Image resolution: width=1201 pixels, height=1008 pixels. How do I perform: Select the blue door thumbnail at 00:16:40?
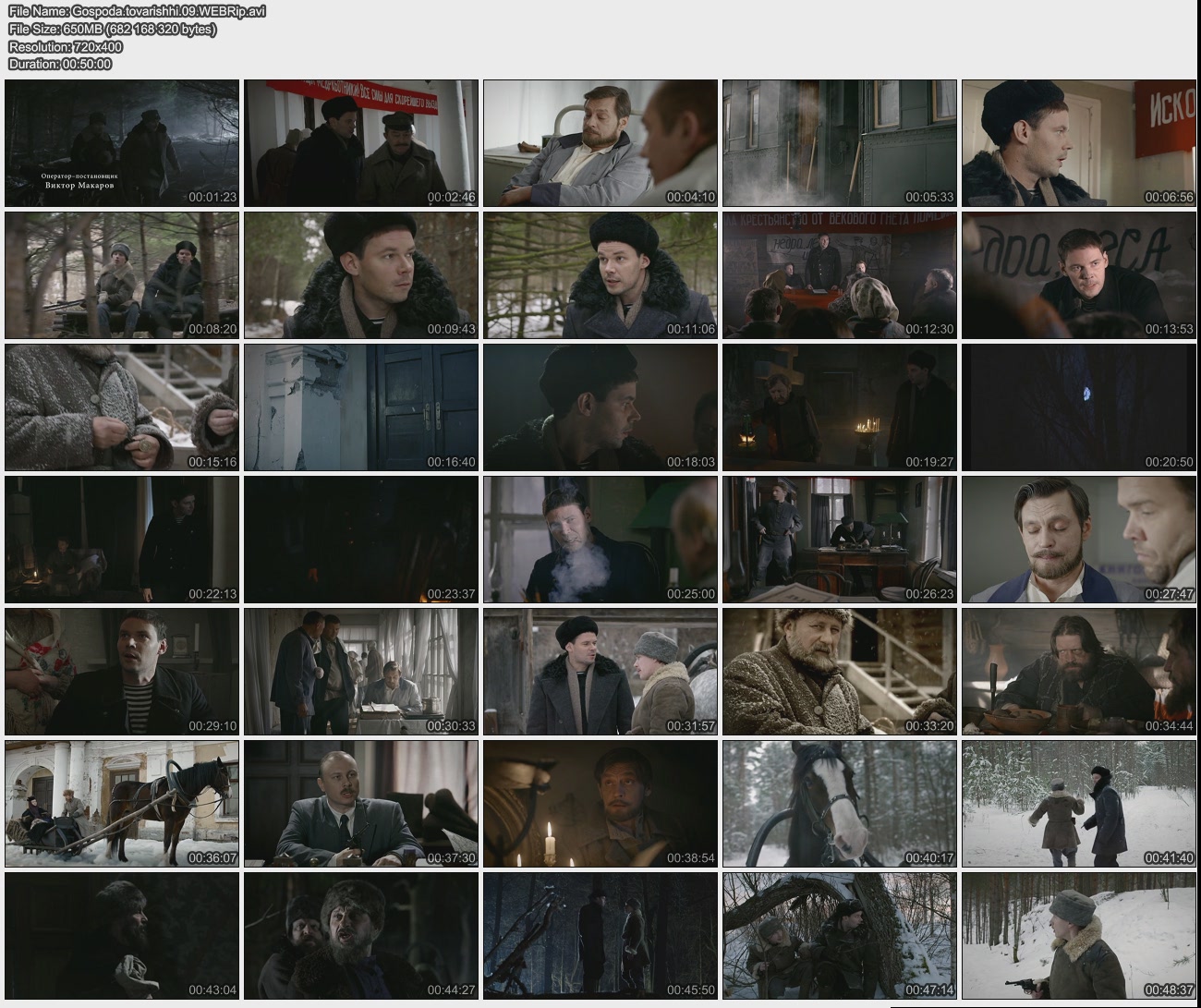click(361, 407)
